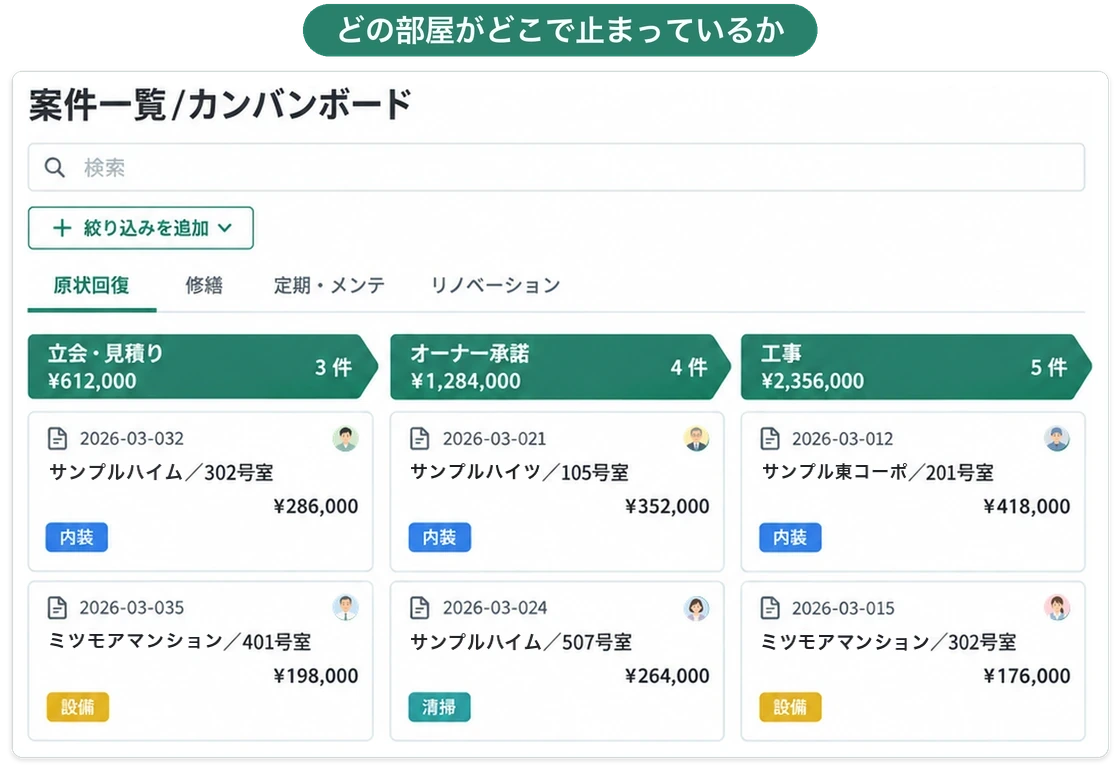Click the 4 件 count badge
1120x772 pixels.
click(x=689, y=367)
